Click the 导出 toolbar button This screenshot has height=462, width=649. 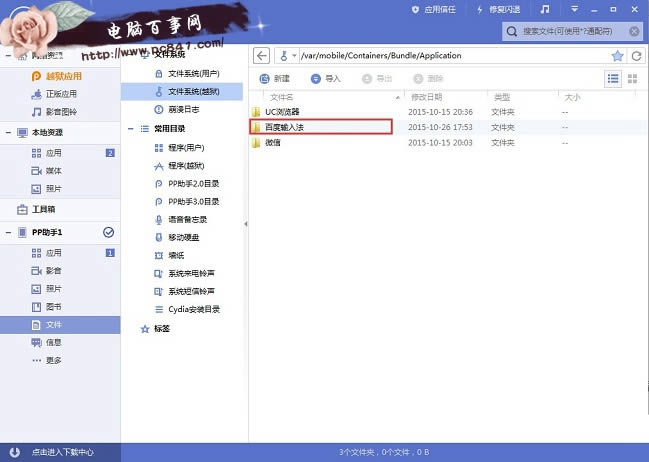[377, 78]
